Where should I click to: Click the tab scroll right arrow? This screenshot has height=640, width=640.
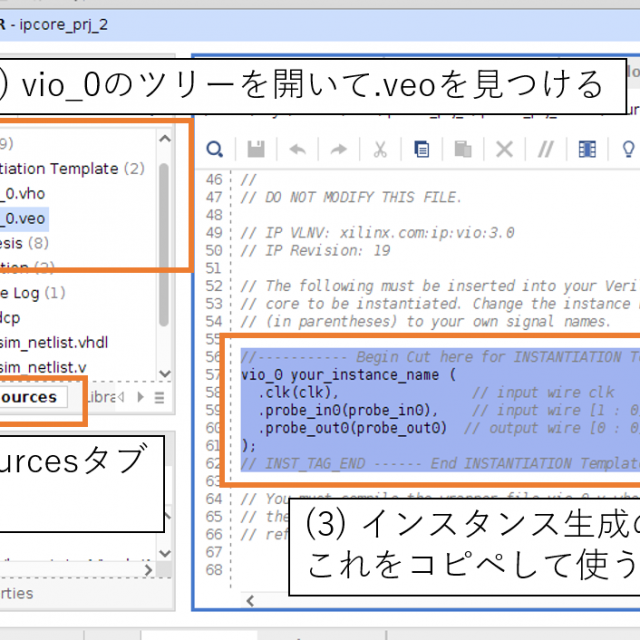pyautogui.click(x=141, y=397)
